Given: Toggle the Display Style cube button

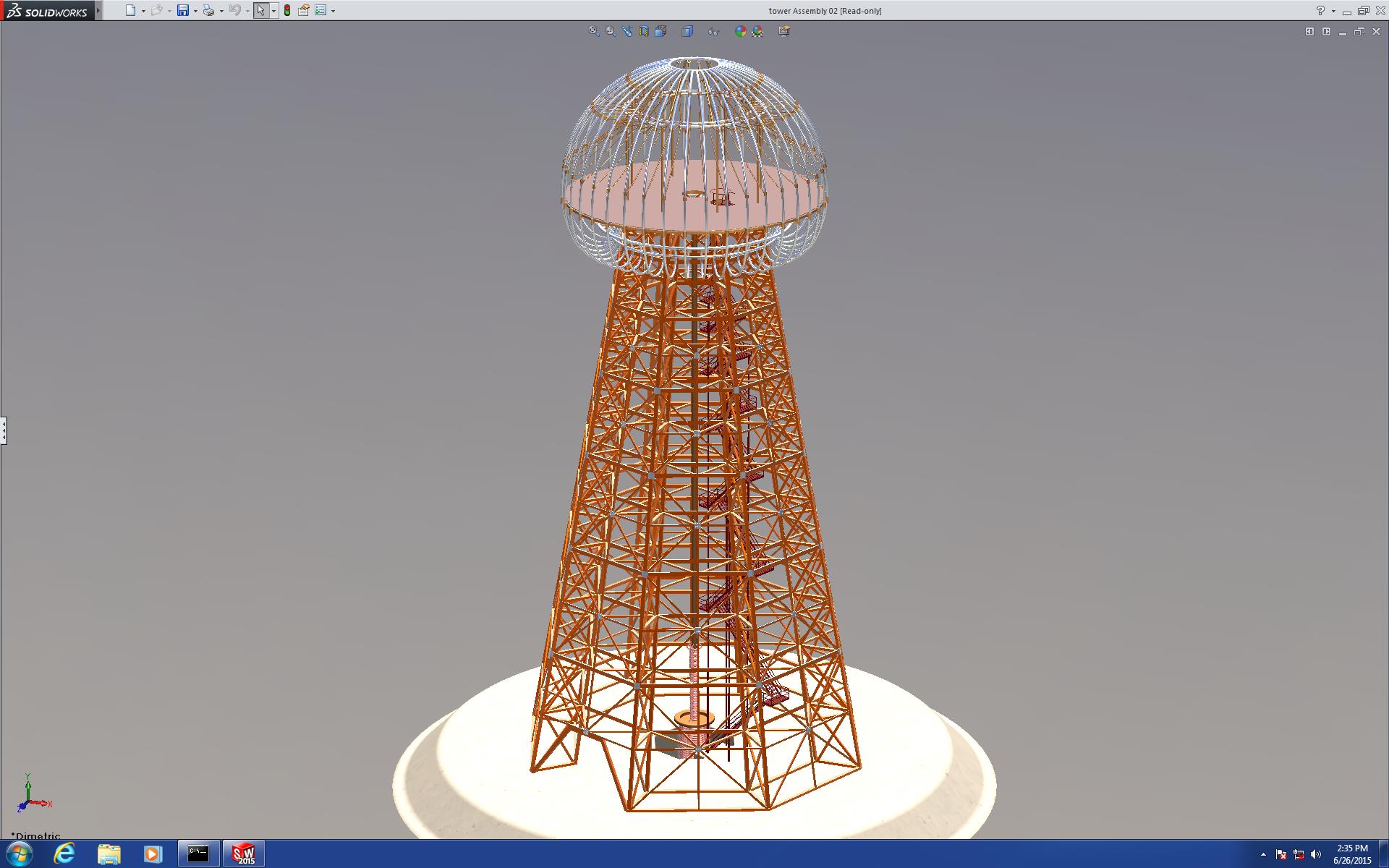Looking at the screenshot, I should pyautogui.click(x=687, y=31).
